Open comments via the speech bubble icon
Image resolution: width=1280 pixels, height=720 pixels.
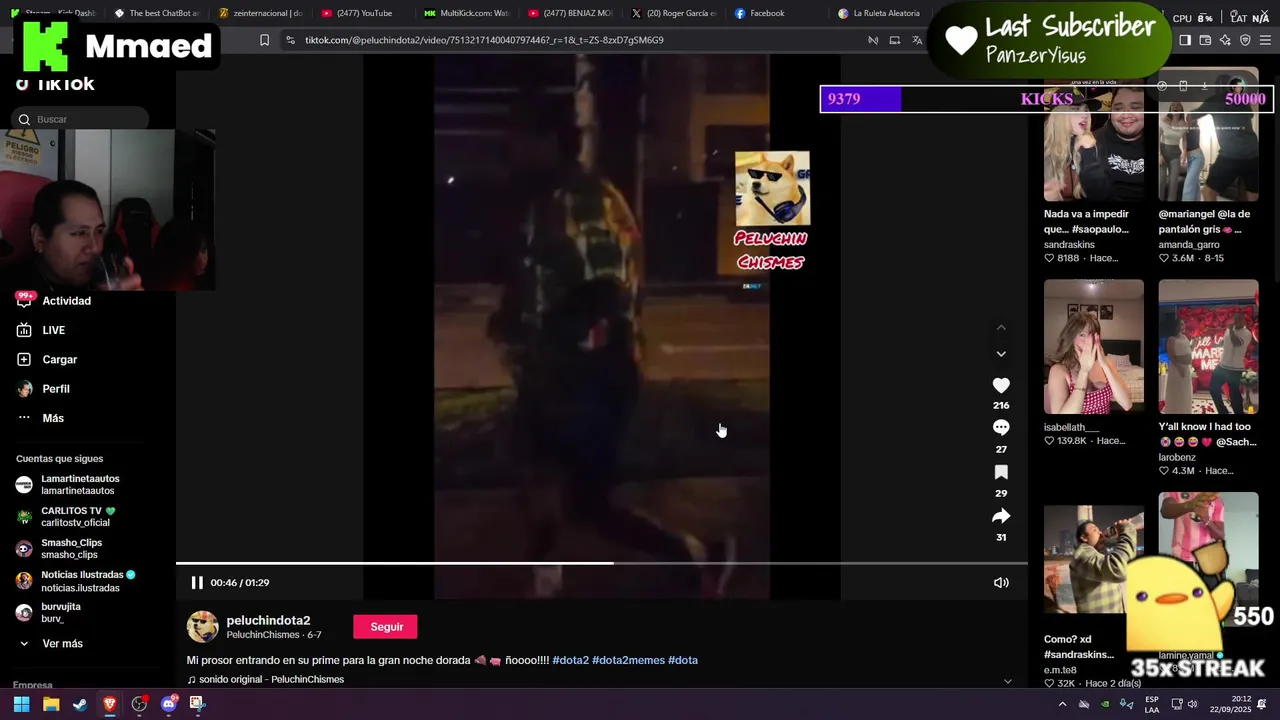pos(1001,428)
